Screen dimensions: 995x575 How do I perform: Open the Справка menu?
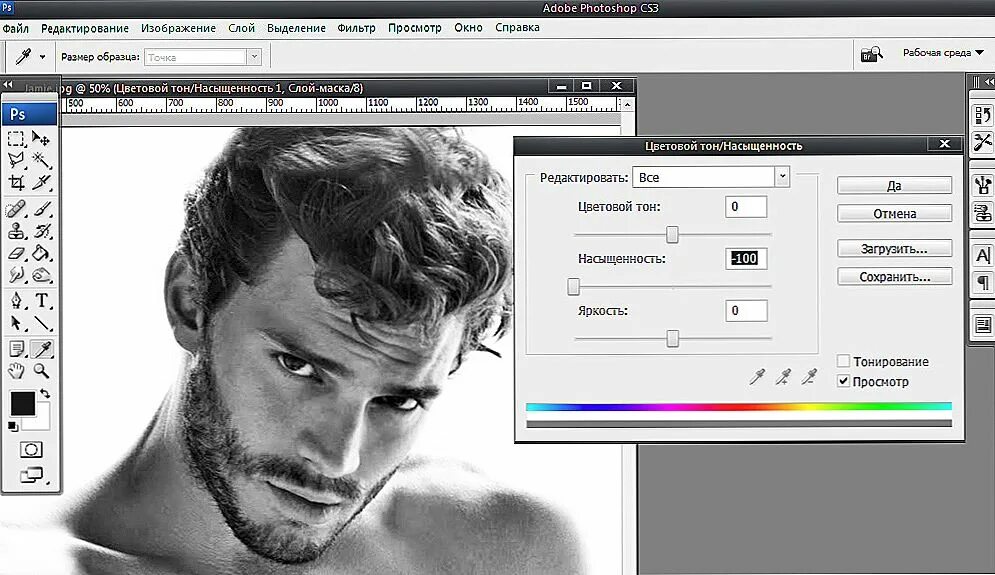(x=517, y=28)
